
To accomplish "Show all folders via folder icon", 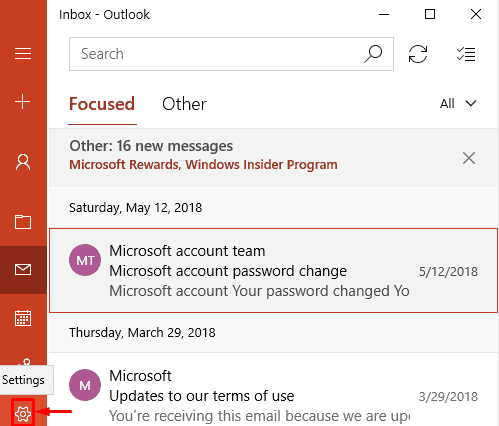I will click(23, 222).
